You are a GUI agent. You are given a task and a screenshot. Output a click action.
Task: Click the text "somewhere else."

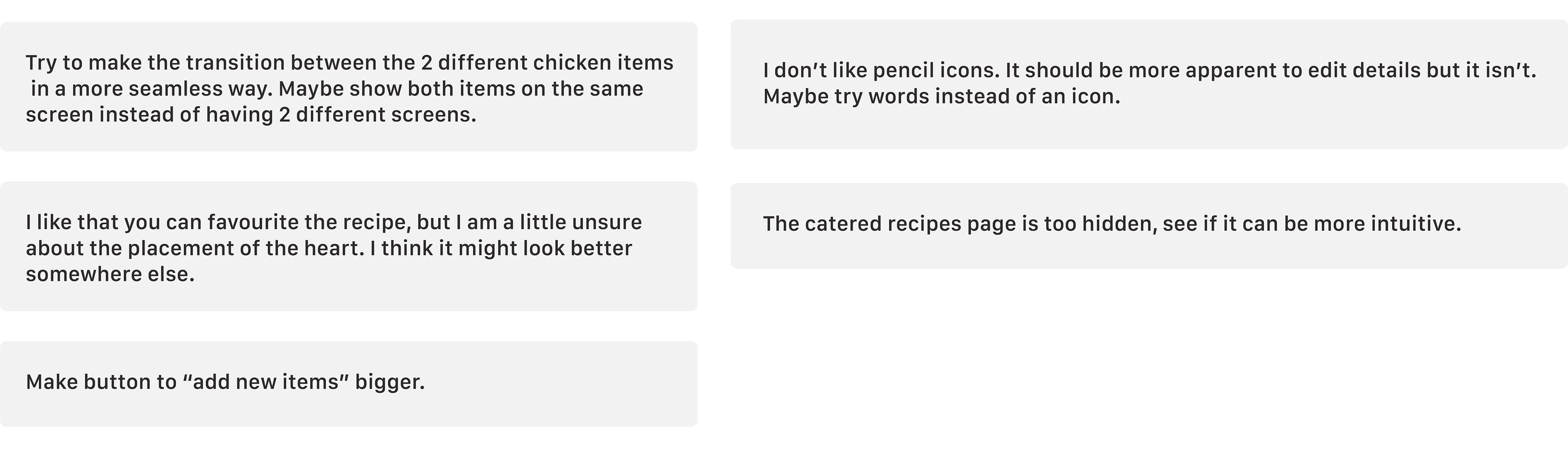tap(110, 274)
